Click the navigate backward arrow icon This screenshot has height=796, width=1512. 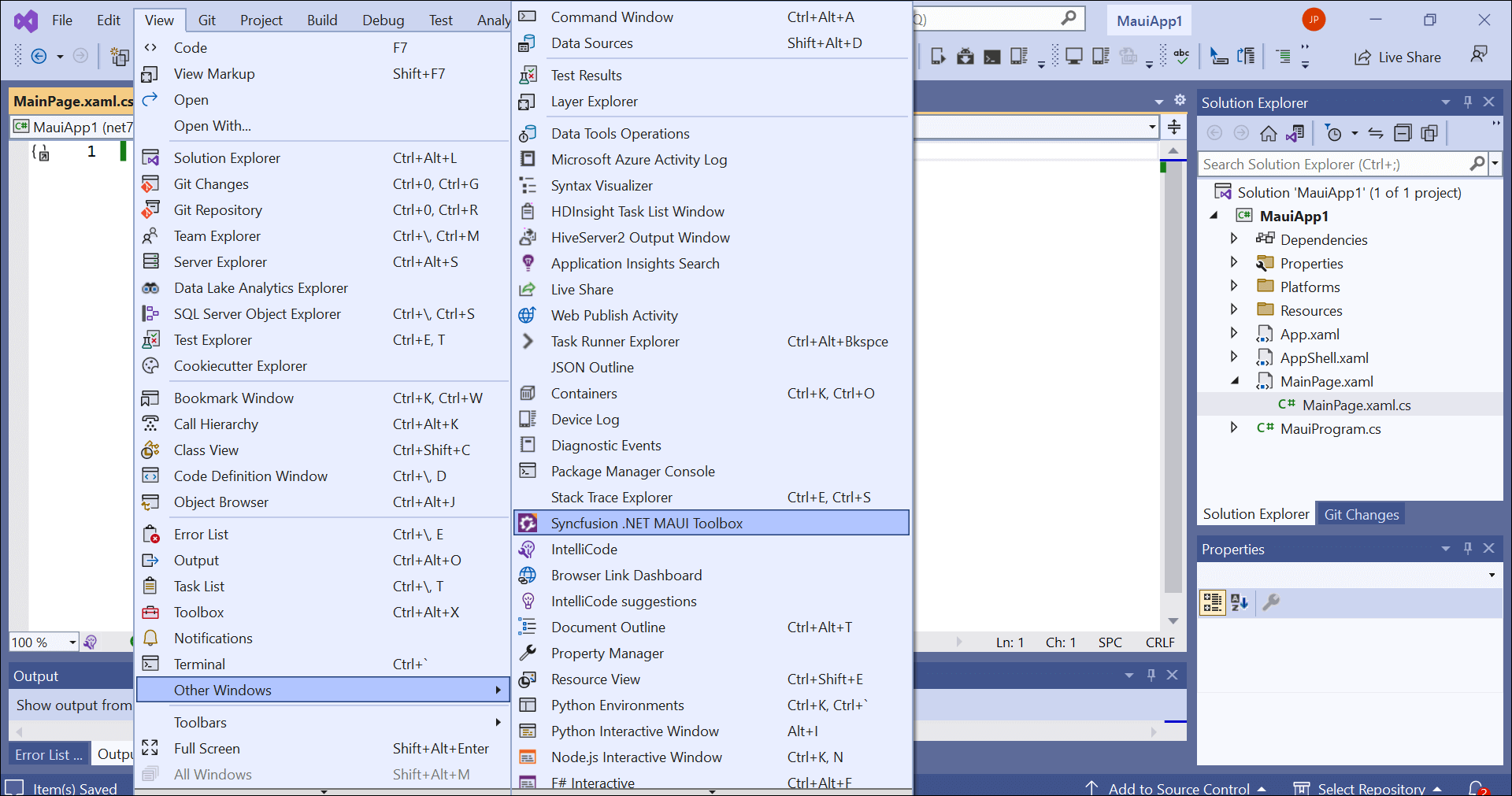click(x=39, y=56)
